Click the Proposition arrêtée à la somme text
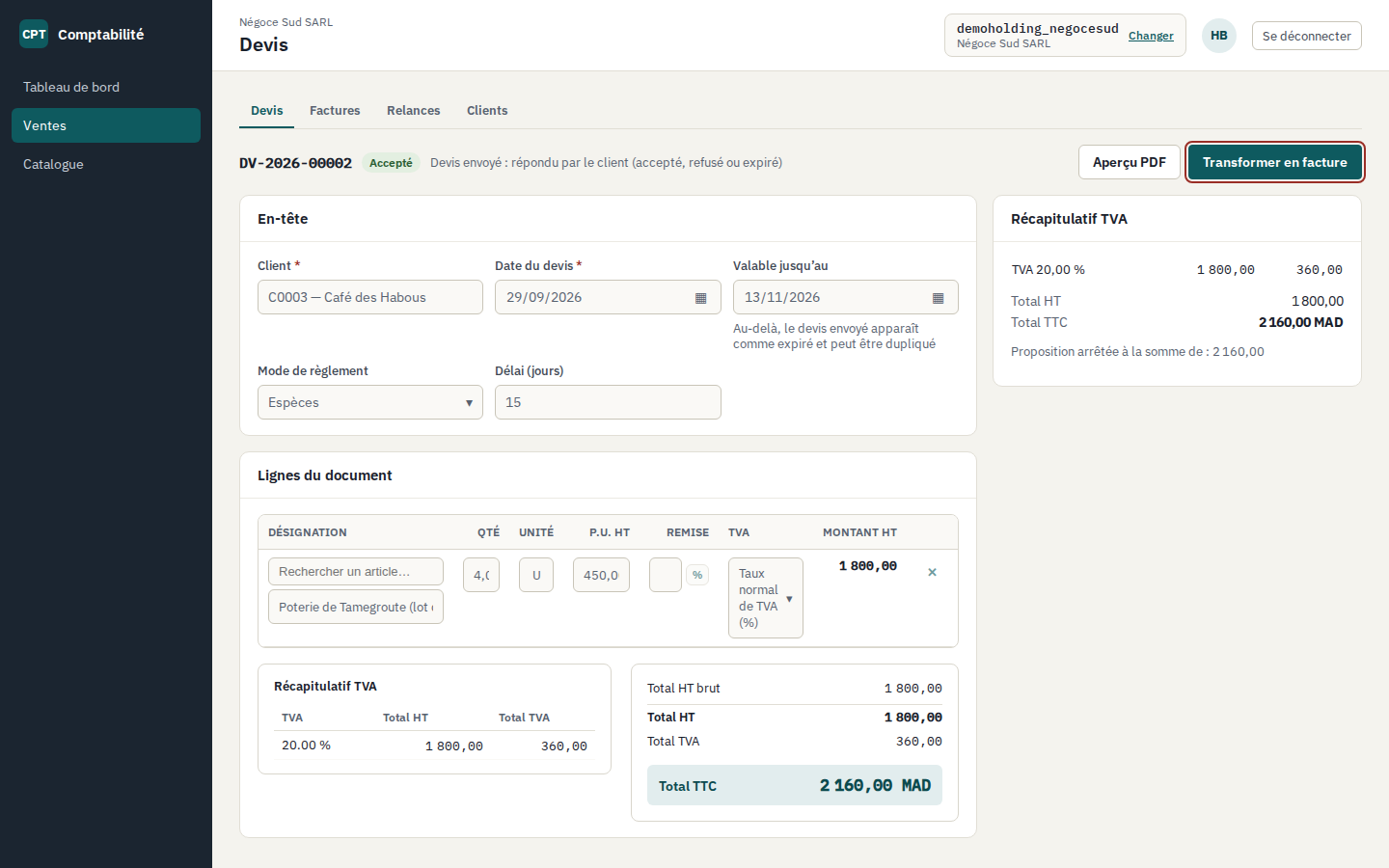This screenshot has height=868, width=1389. [1137, 352]
